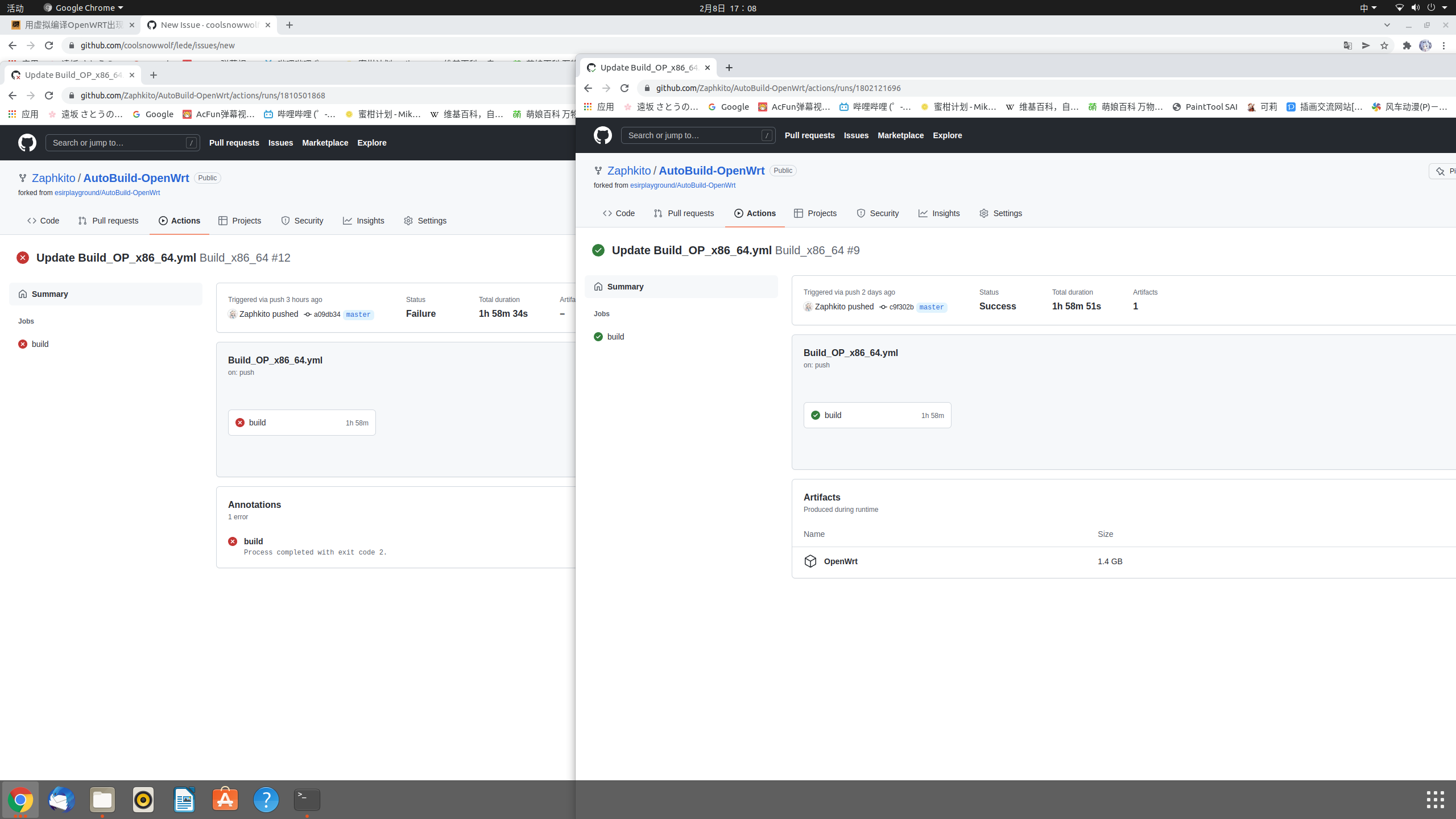
Task: Open the Marketplace menu item
Action: (x=900, y=135)
